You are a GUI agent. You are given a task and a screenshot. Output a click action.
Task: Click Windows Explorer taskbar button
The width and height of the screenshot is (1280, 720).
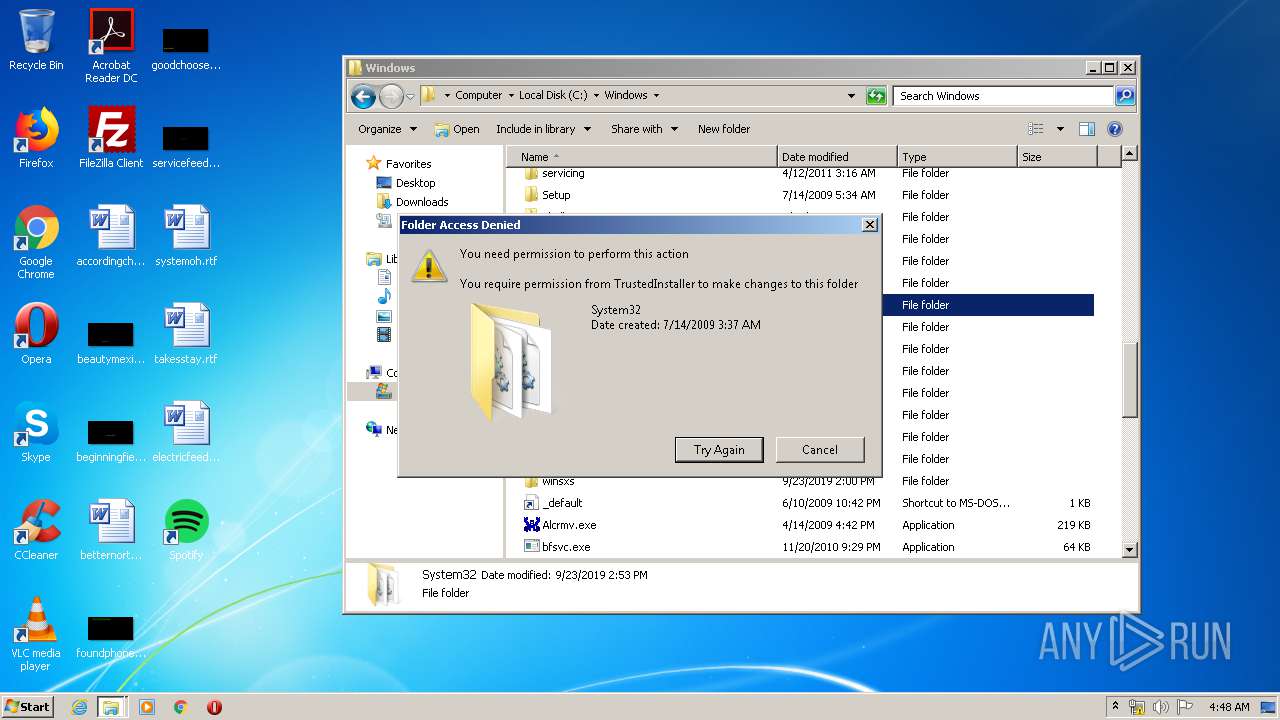click(x=111, y=707)
